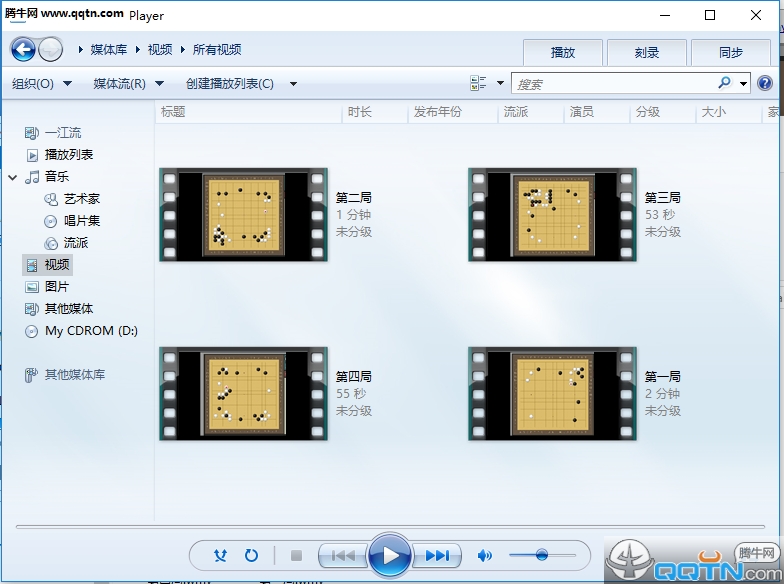Turn on shuffle playback
Screen dimensions: 784x584
(x=221, y=555)
